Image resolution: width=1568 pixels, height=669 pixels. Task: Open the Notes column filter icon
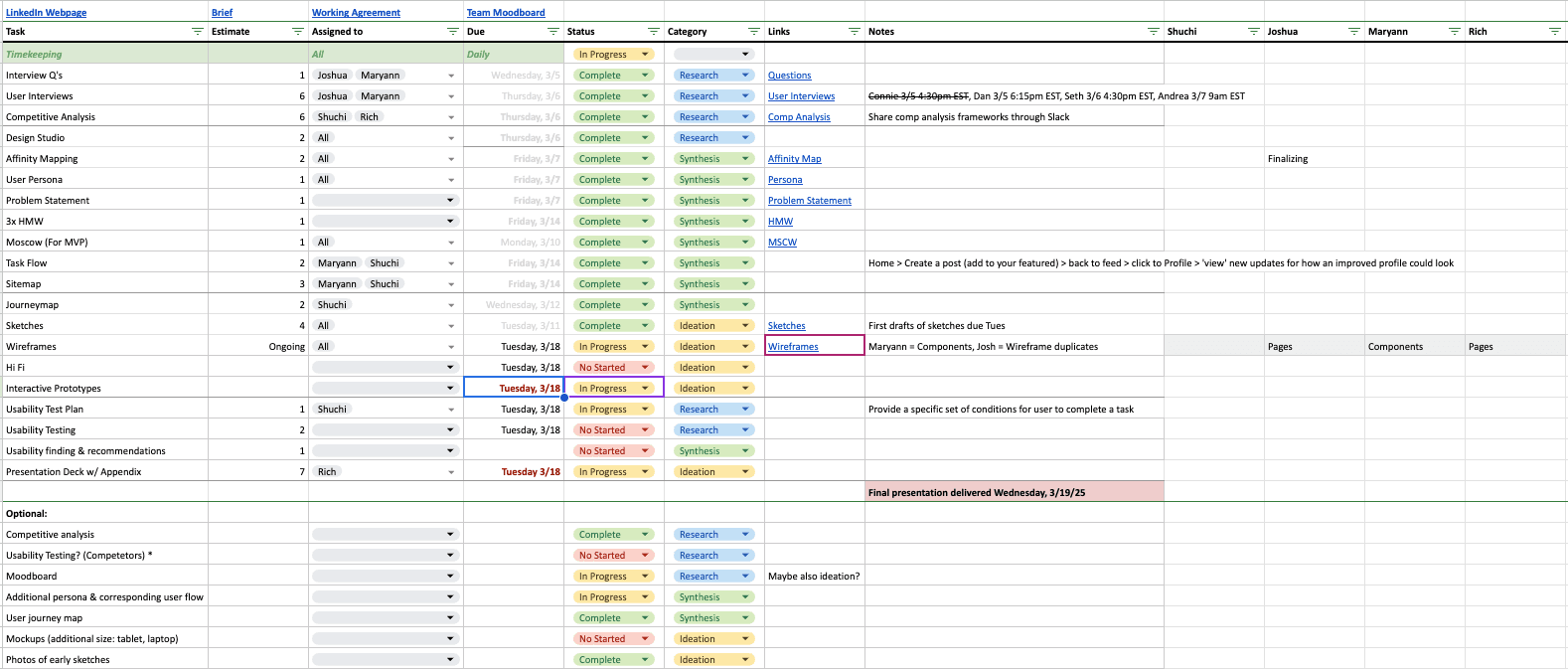1153,32
